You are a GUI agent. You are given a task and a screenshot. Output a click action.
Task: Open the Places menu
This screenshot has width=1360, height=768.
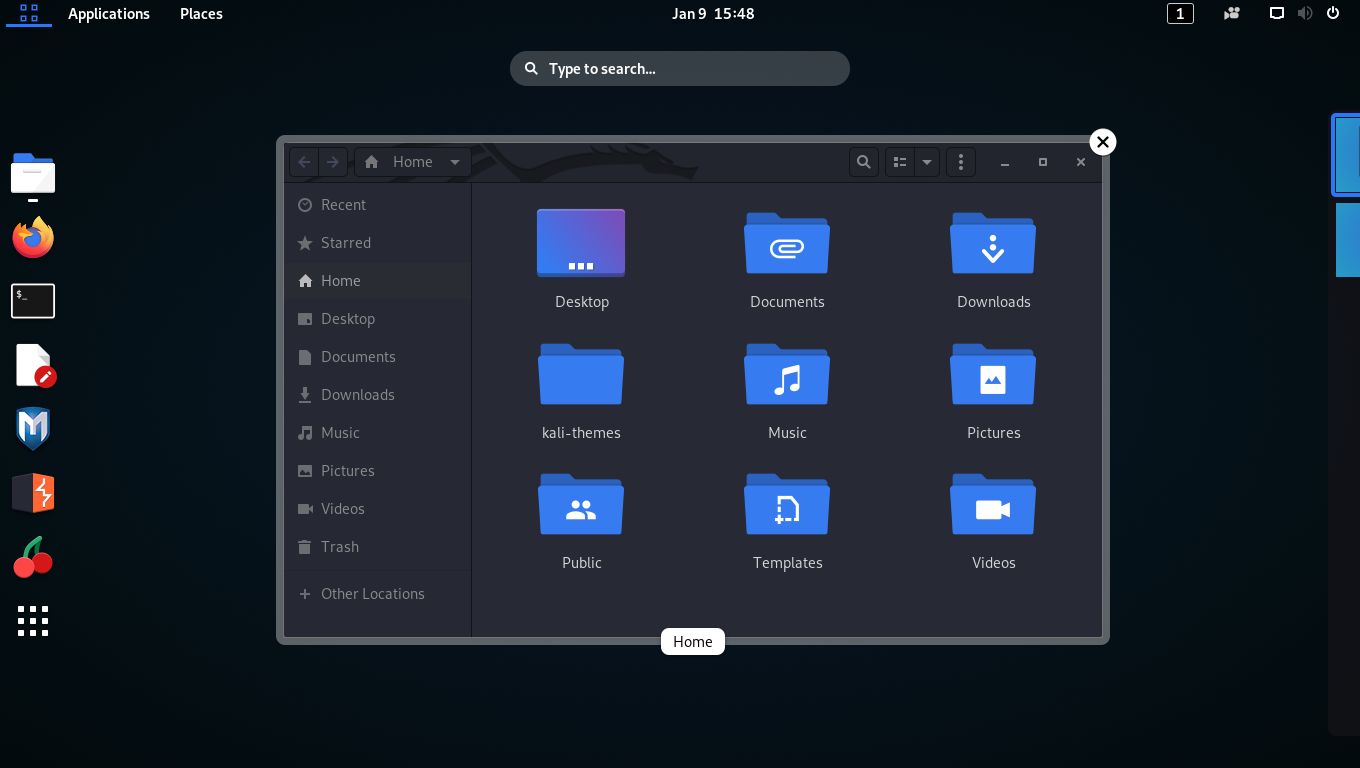point(200,13)
